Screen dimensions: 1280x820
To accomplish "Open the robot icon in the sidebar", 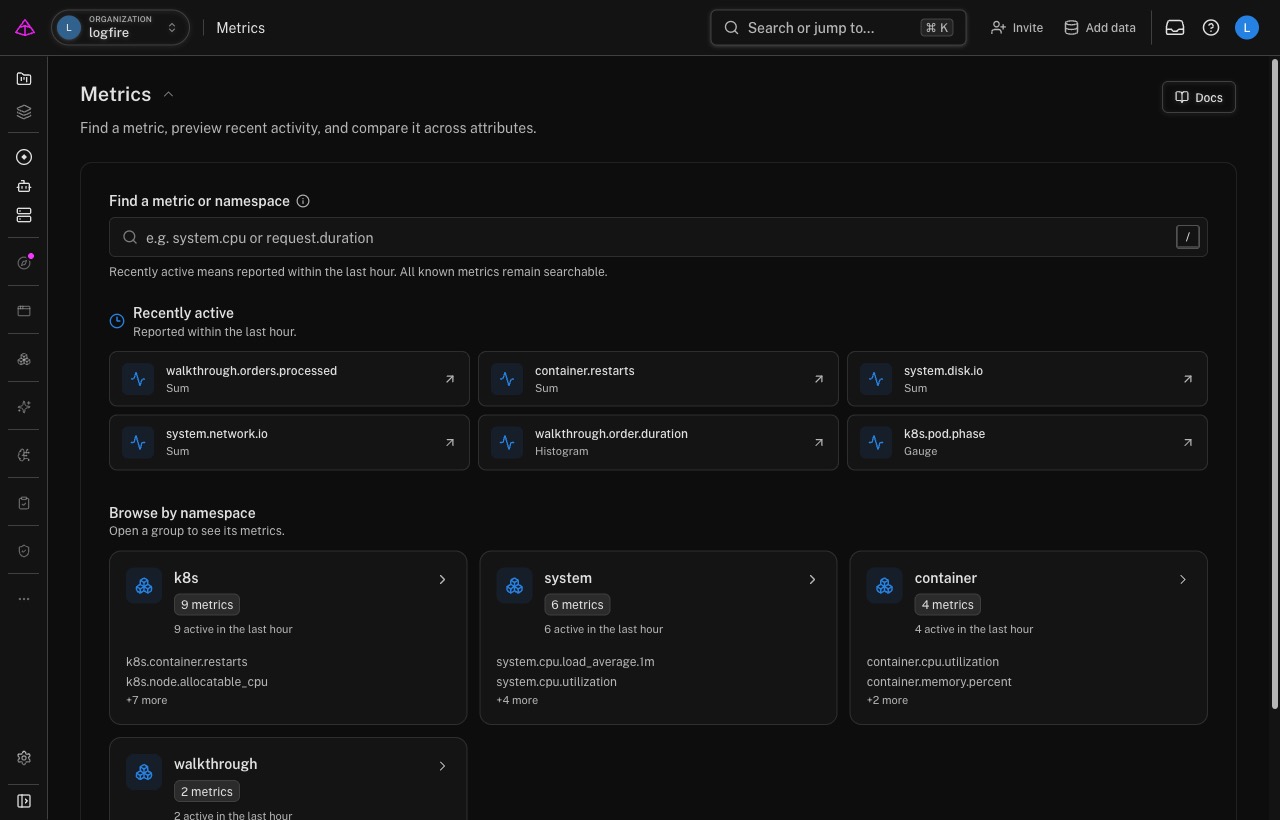I will 24,186.
